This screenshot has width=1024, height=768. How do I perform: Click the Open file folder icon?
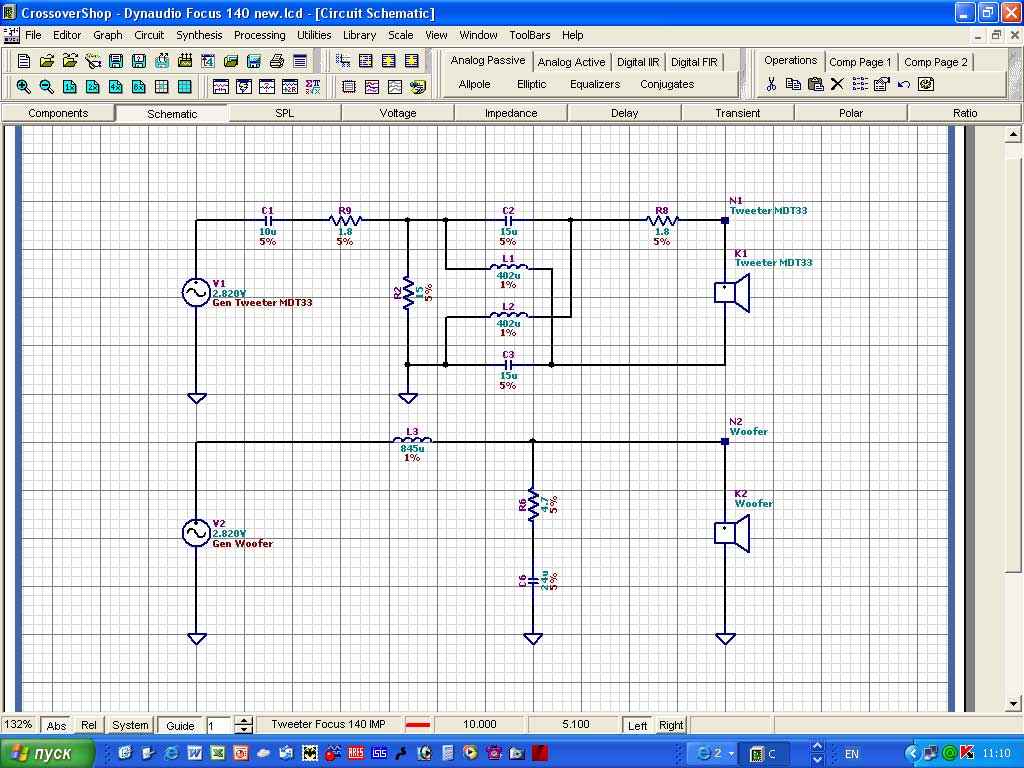47,61
